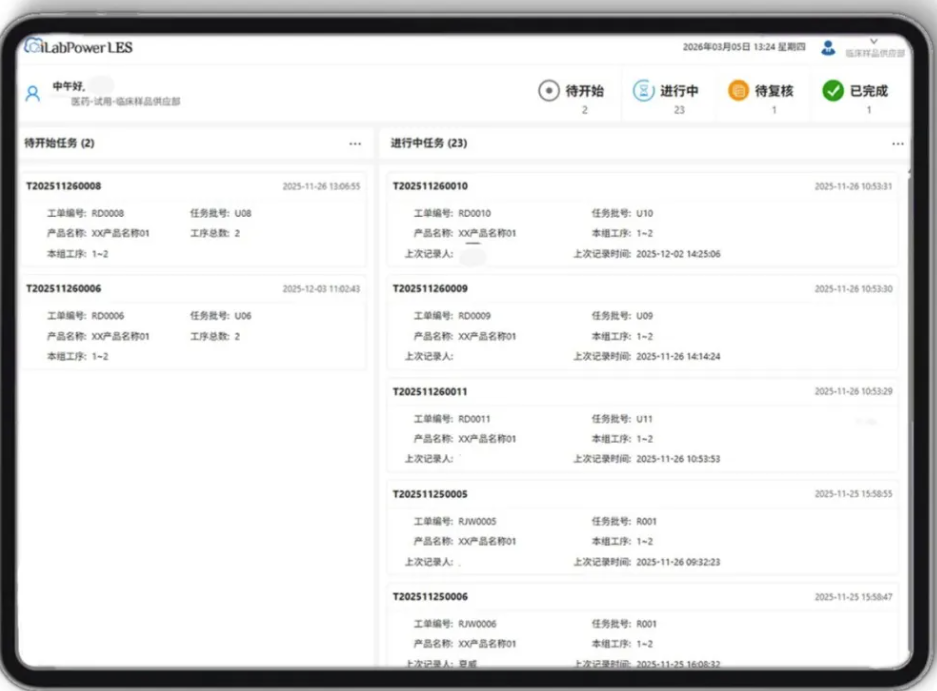Click the 进行中 hourglass status icon
The width and height of the screenshot is (937, 691).
coord(643,91)
